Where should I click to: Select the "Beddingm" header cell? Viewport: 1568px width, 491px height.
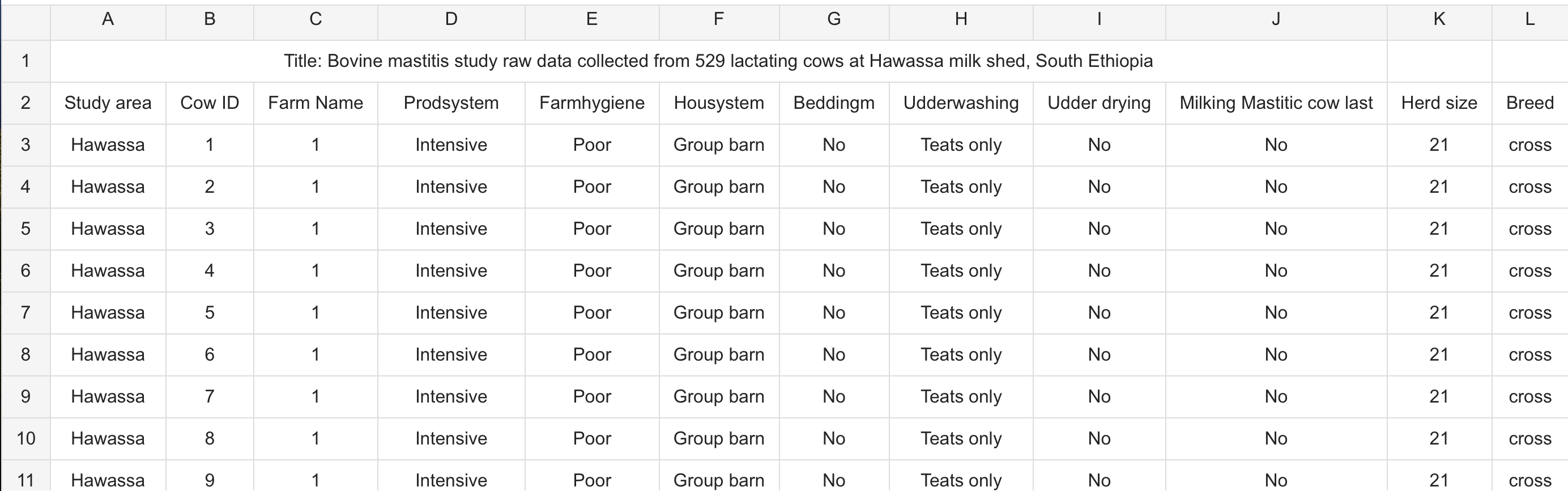[834, 103]
